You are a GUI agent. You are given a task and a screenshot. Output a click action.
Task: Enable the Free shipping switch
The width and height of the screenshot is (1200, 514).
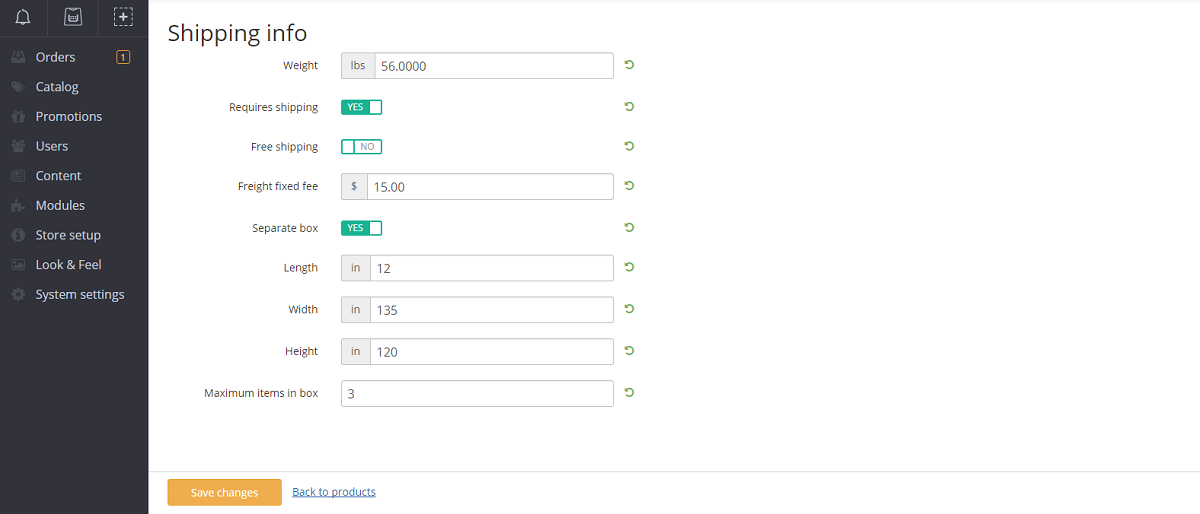click(x=361, y=147)
